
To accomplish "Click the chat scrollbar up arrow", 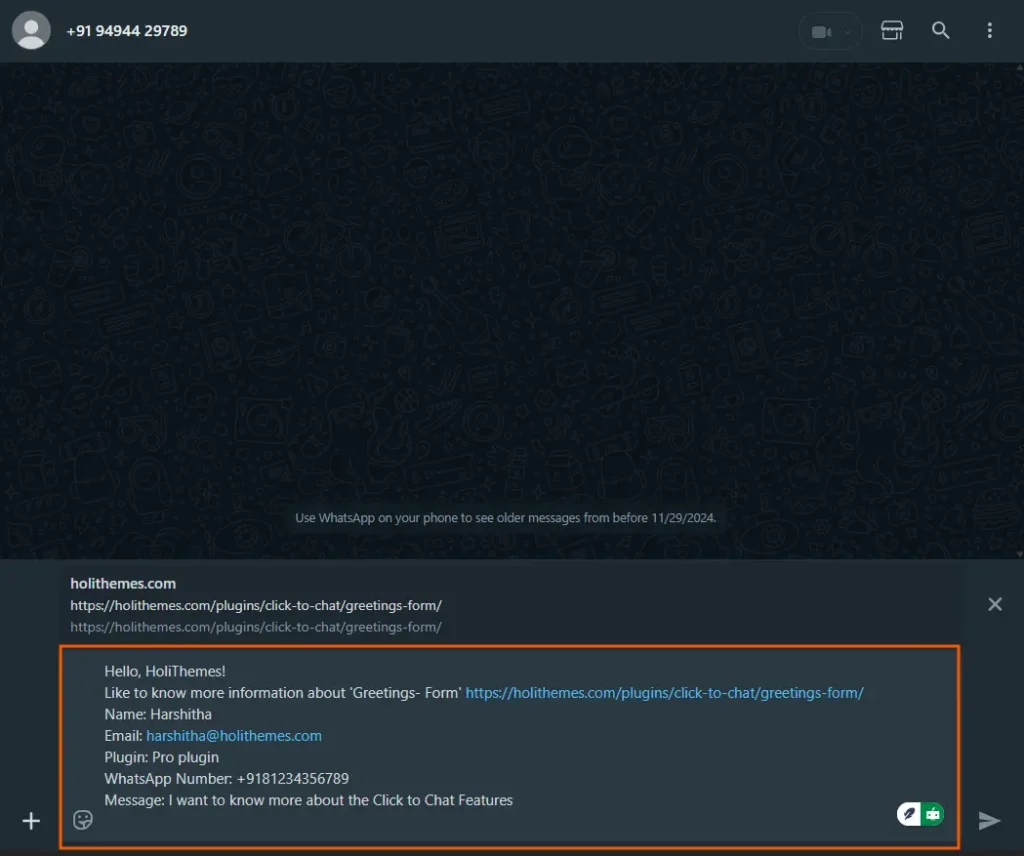I will click(1019, 67).
